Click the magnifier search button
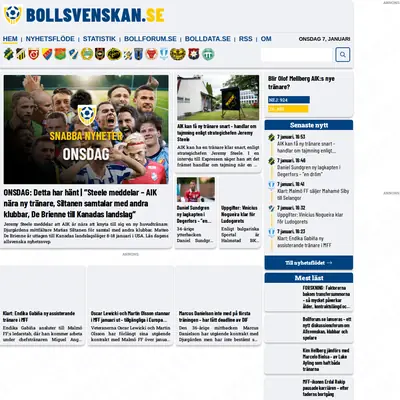The width and height of the screenshot is (400, 400). click(343, 55)
